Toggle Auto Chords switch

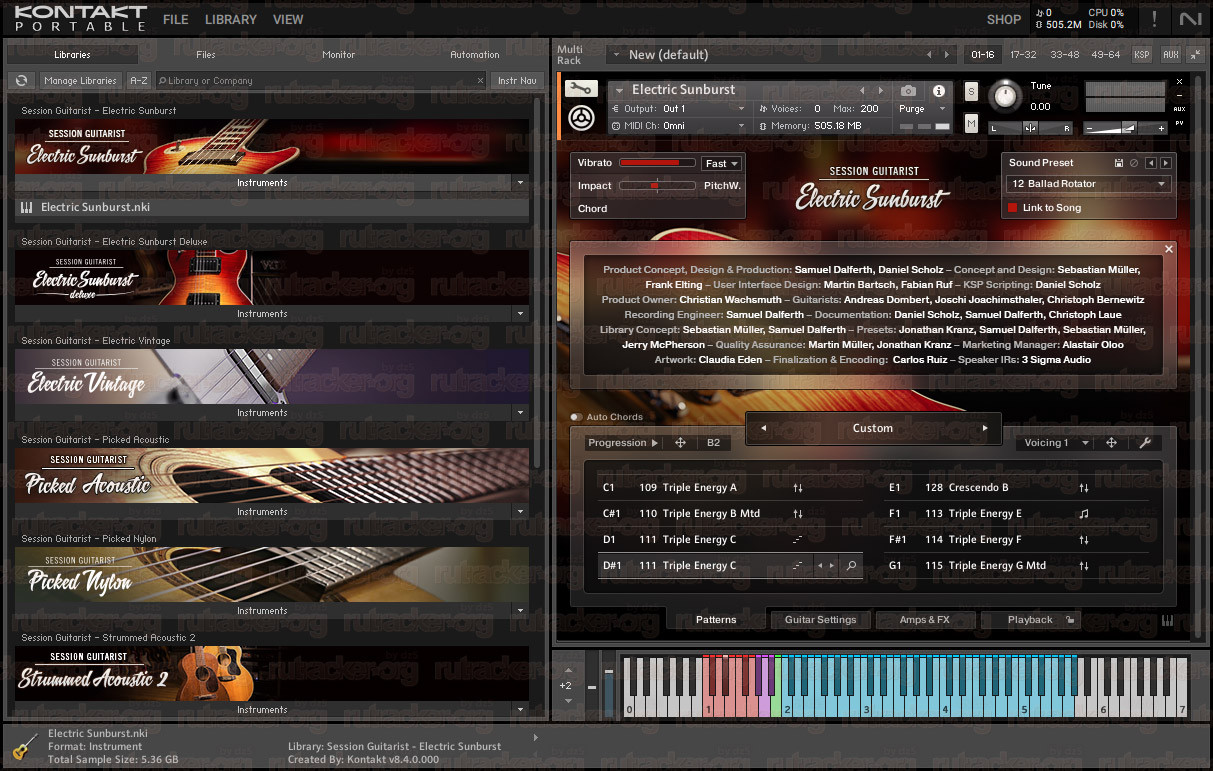coord(576,417)
